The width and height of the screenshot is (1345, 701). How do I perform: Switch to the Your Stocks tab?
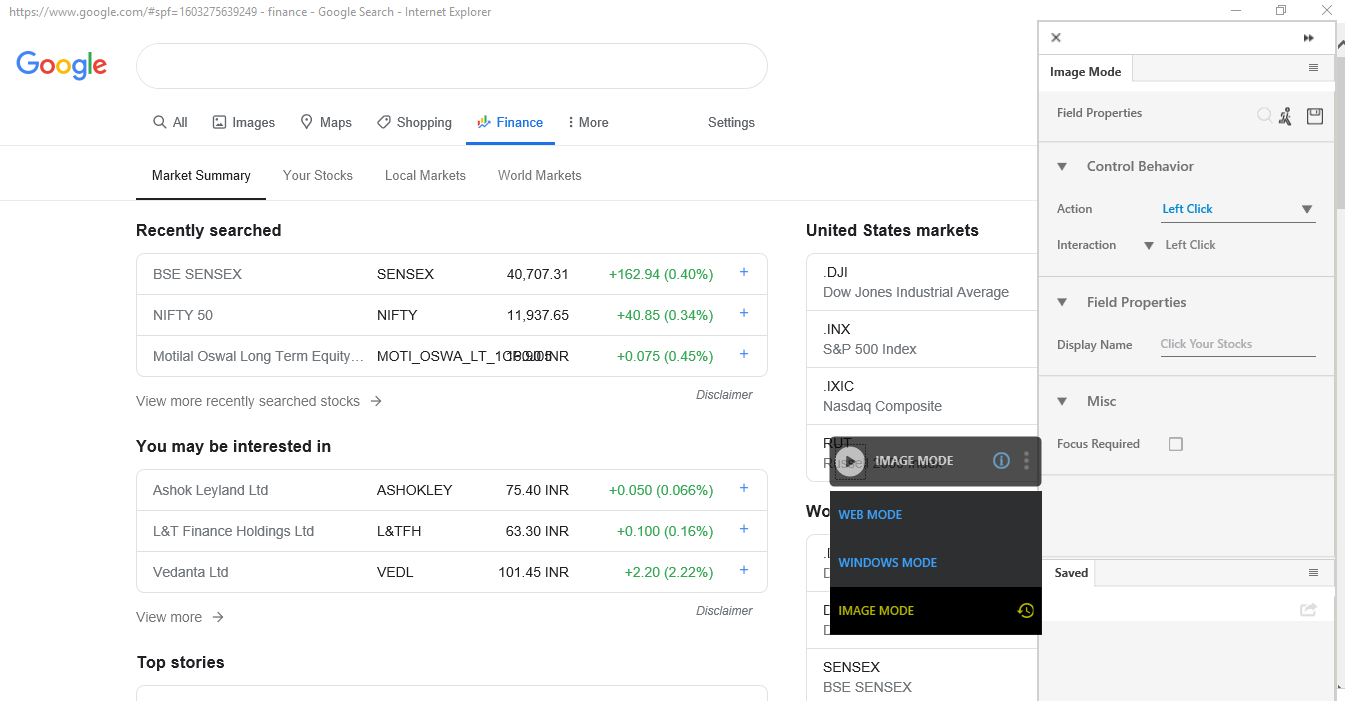317,175
